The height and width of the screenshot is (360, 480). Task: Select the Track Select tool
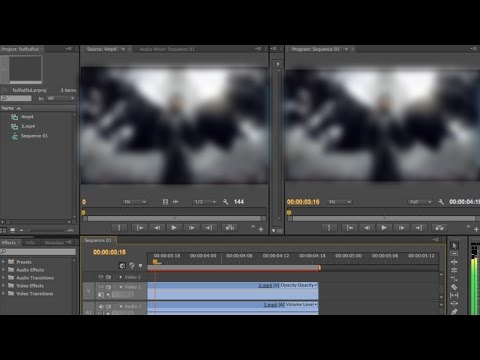(454, 254)
